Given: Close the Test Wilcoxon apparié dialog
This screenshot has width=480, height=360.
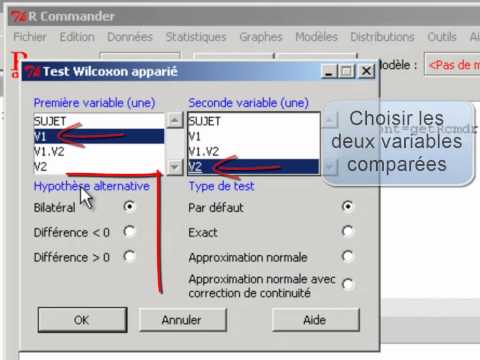Looking at the screenshot, I should pyautogui.click(x=366, y=71).
